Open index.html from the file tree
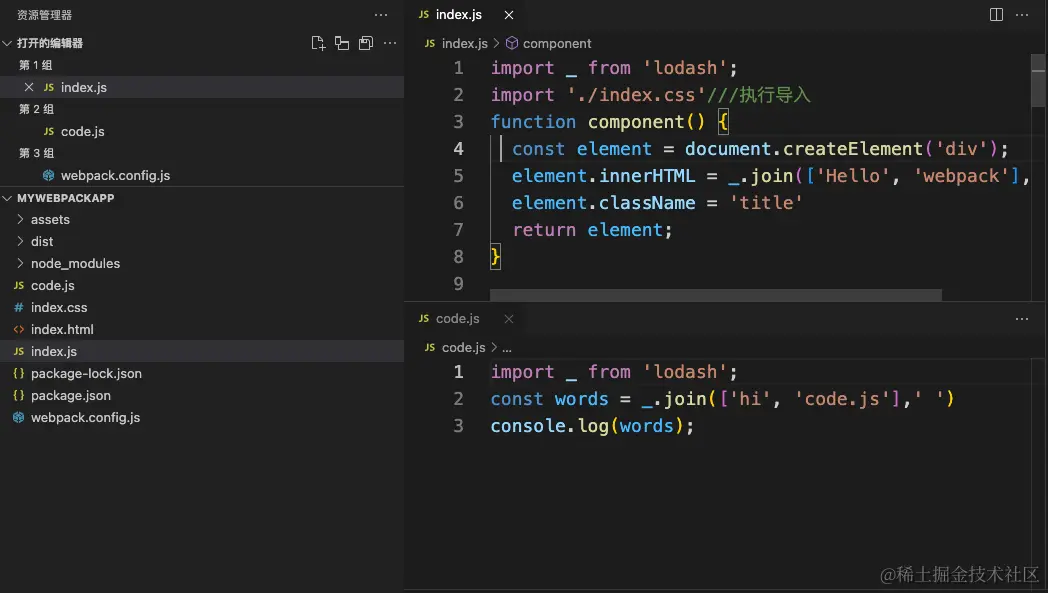Screen dimensions: 1048x593 pos(62,330)
